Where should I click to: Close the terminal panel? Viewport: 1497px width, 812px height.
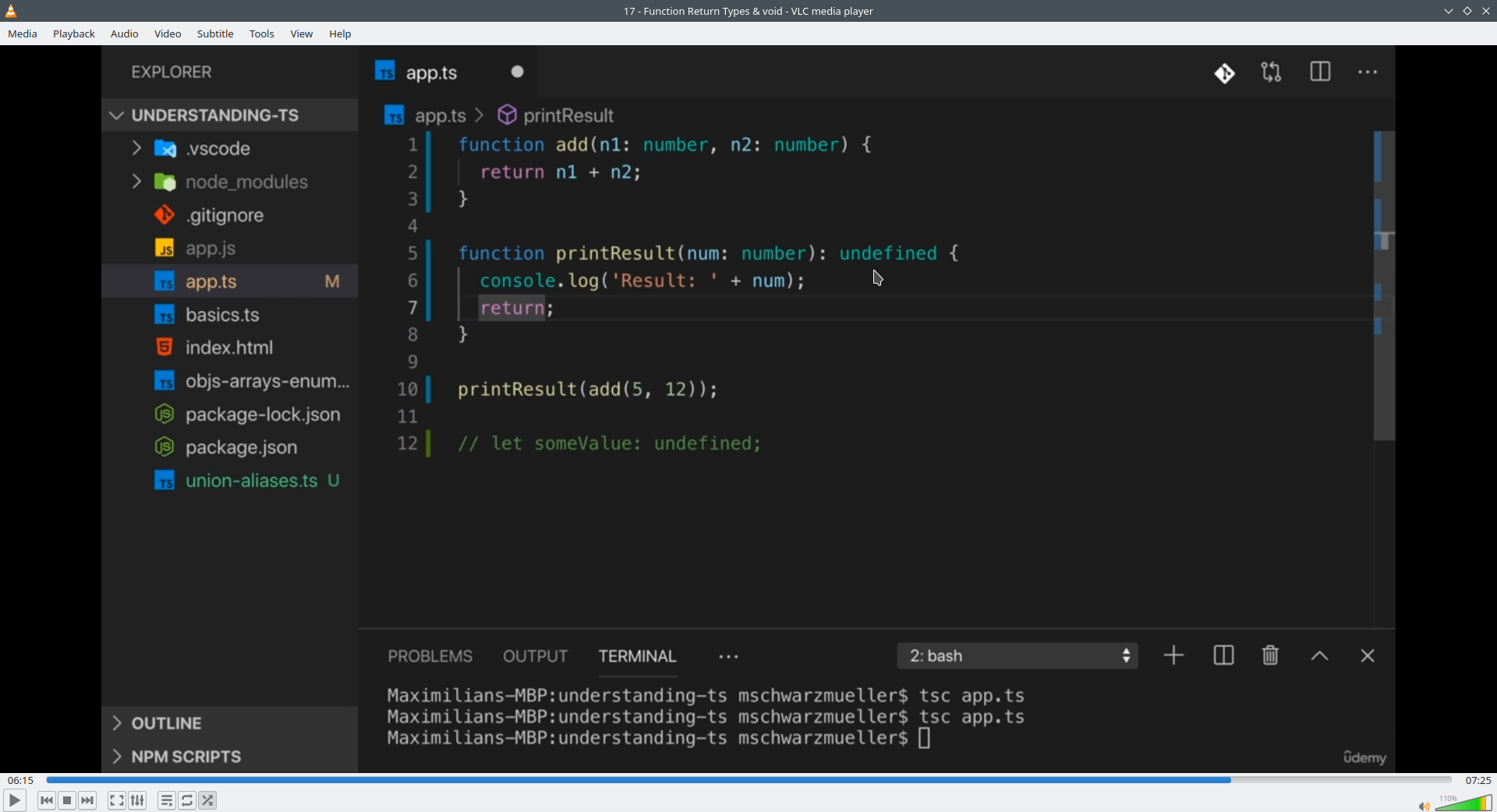(1368, 656)
